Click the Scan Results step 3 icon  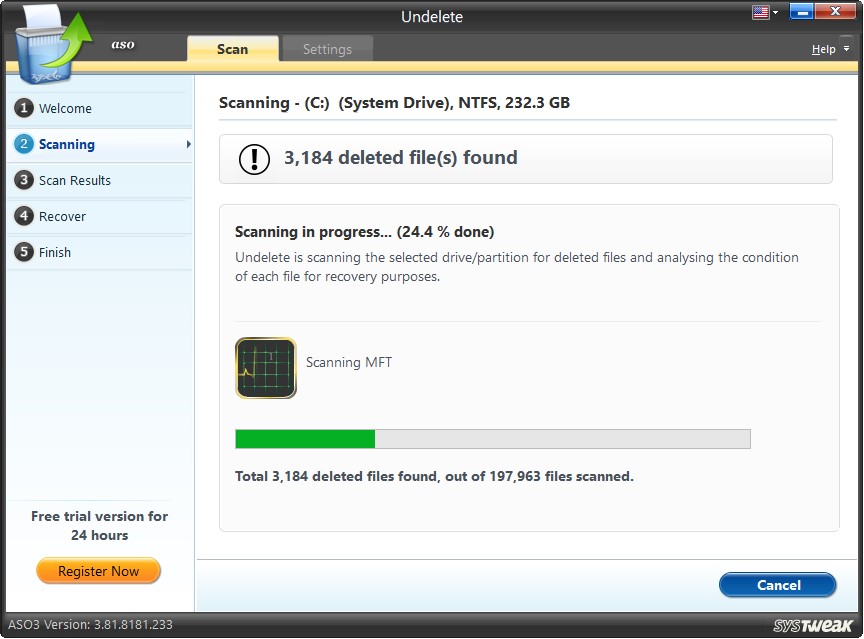24,180
